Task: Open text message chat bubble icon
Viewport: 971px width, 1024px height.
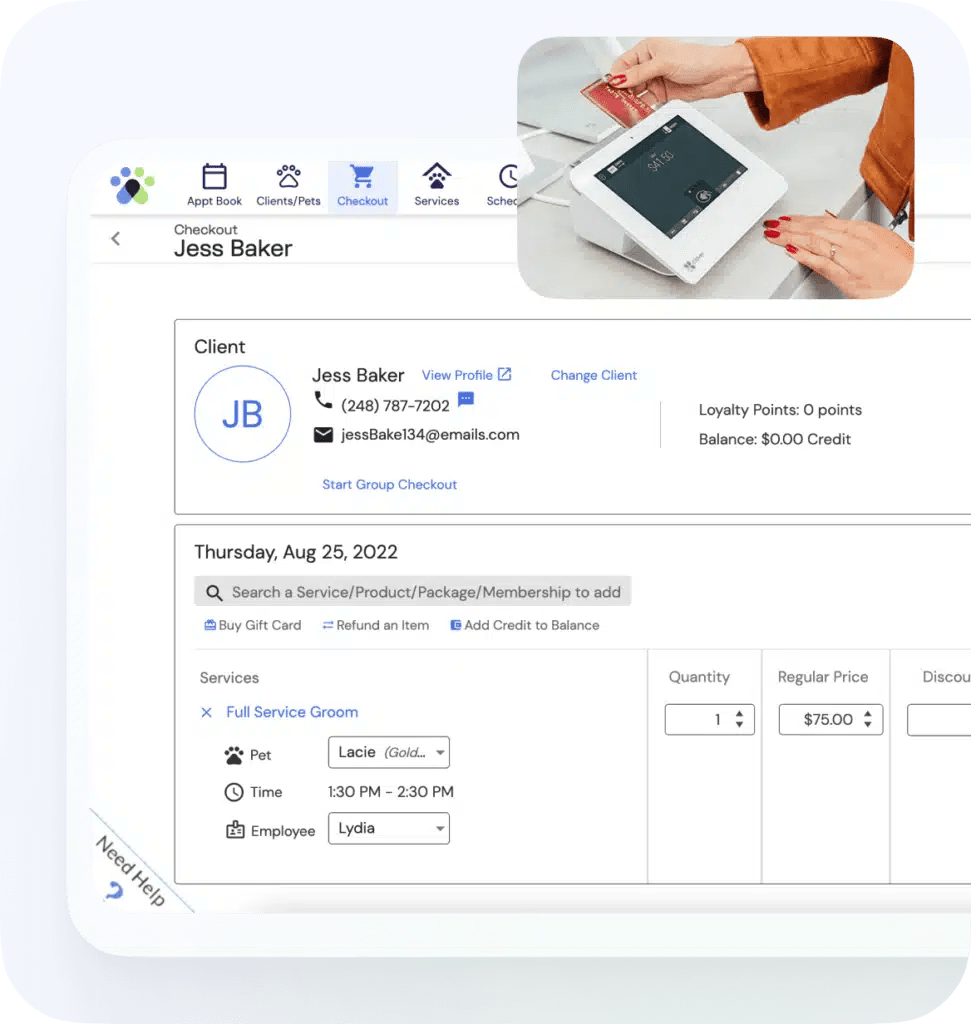Action: 466,399
